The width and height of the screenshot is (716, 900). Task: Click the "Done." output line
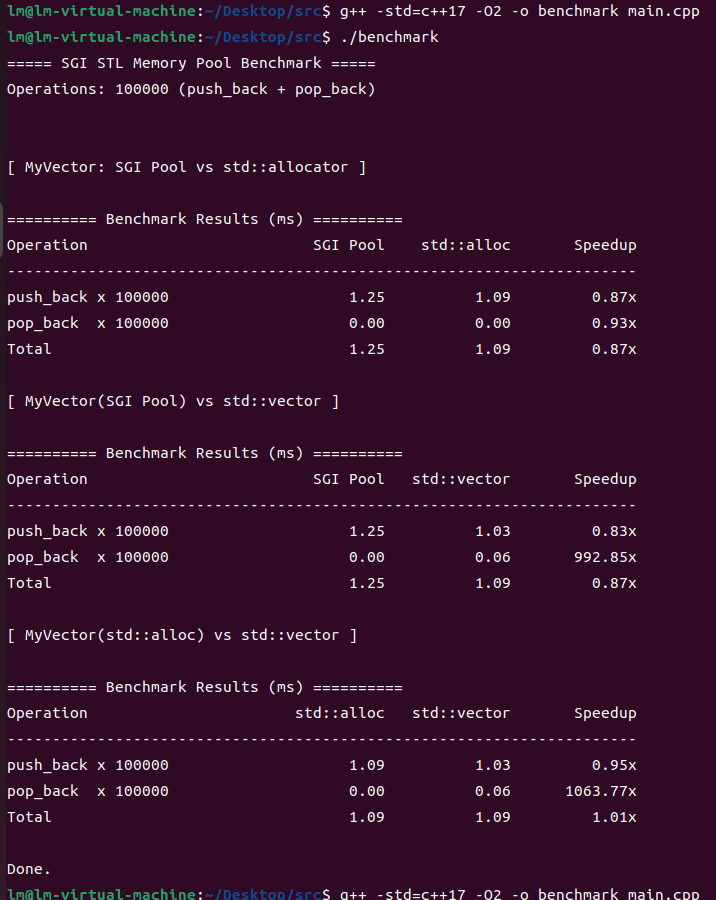(29, 869)
